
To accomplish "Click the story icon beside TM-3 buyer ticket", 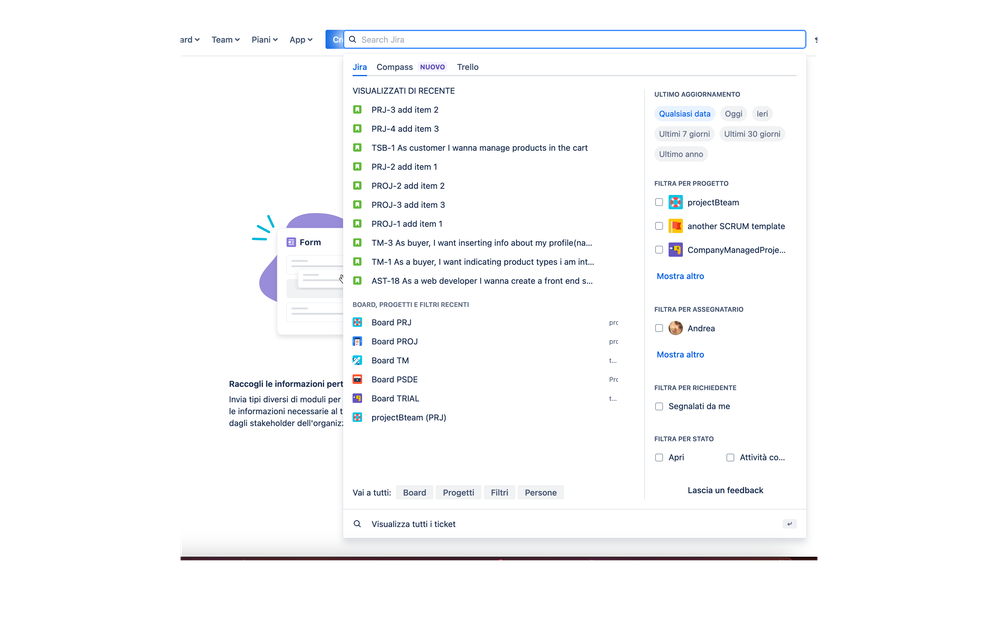I will pyautogui.click(x=358, y=243).
